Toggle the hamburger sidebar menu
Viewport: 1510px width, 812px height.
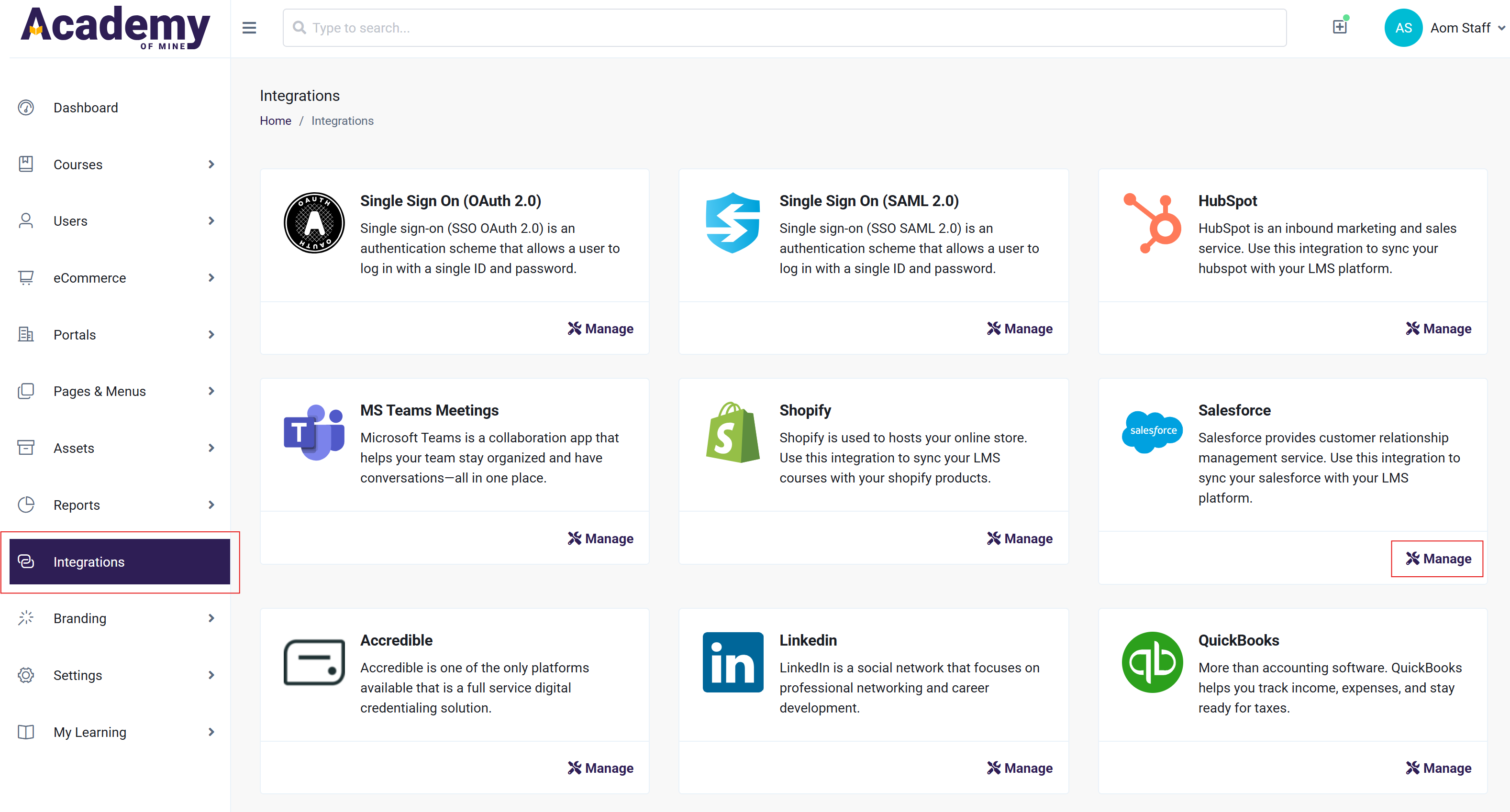249,28
